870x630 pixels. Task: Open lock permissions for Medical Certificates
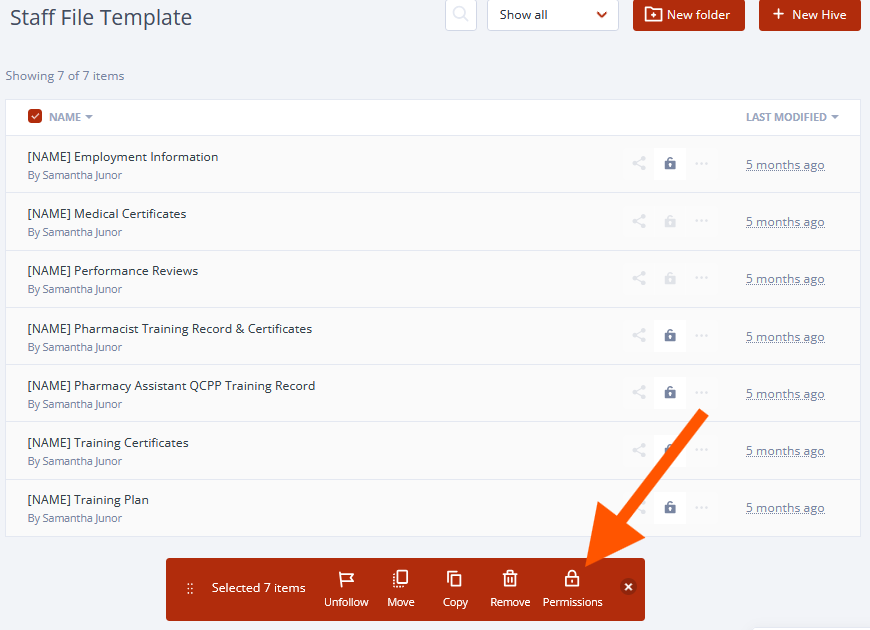[670, 221]
